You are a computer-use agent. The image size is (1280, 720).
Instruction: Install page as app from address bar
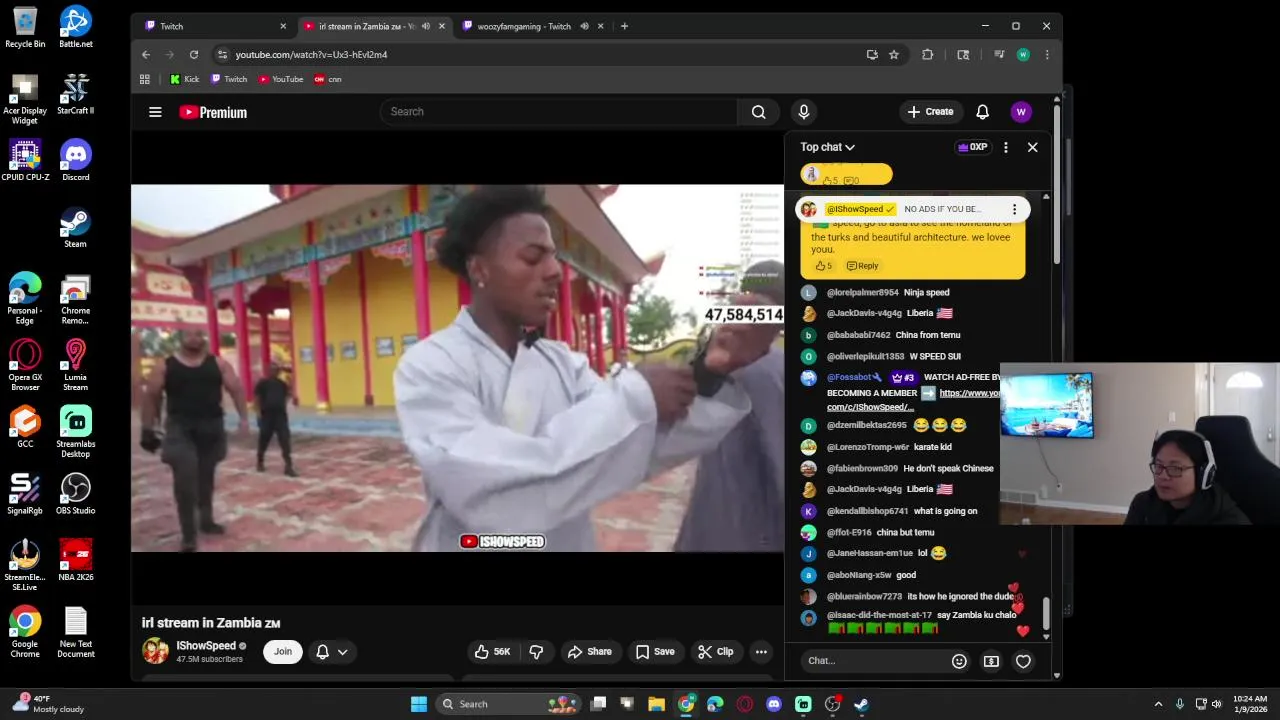[x=872, y=55]
